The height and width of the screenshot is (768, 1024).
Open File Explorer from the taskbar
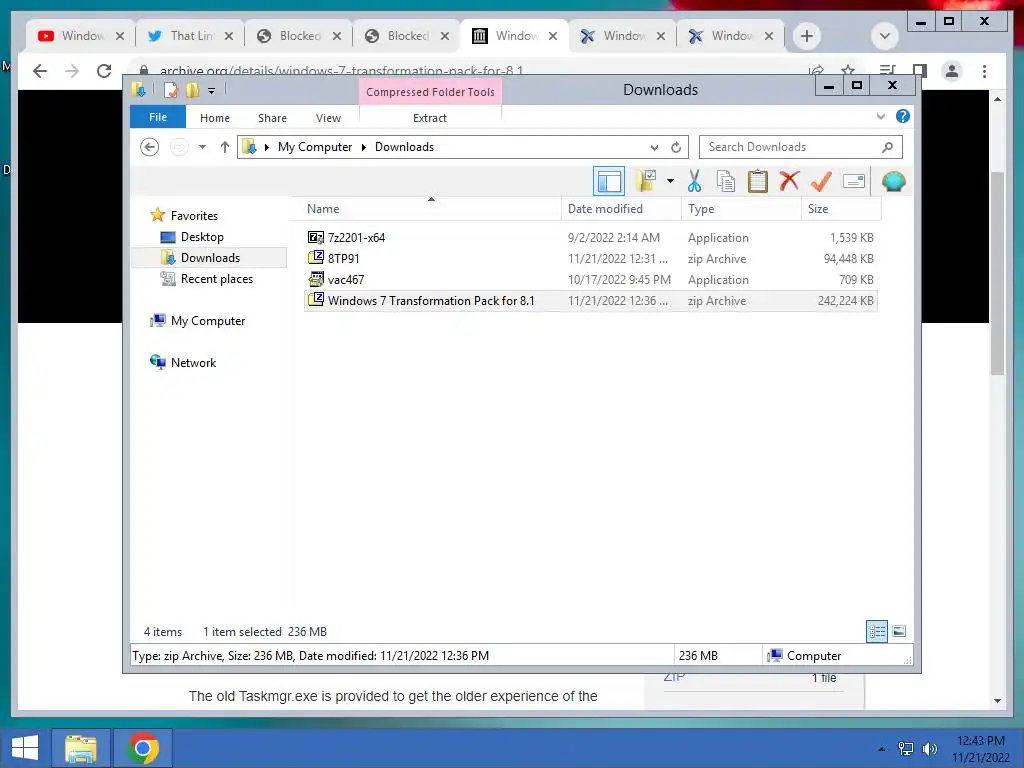click(80, 748)
